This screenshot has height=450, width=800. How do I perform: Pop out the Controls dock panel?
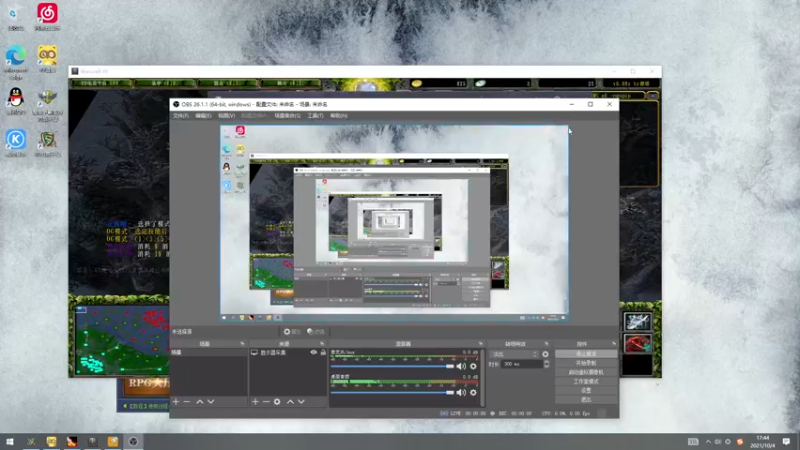(x=614, y=344)
